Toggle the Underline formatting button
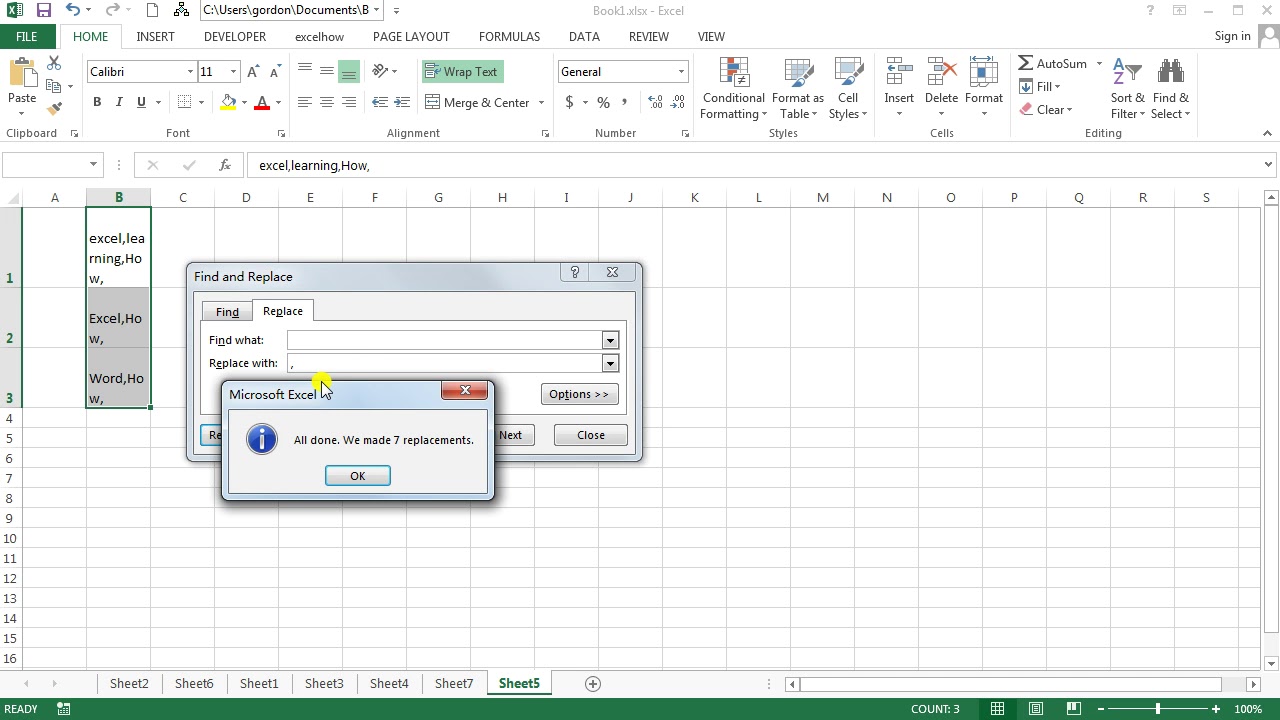Screen dimensions: 1280x720 141,102
